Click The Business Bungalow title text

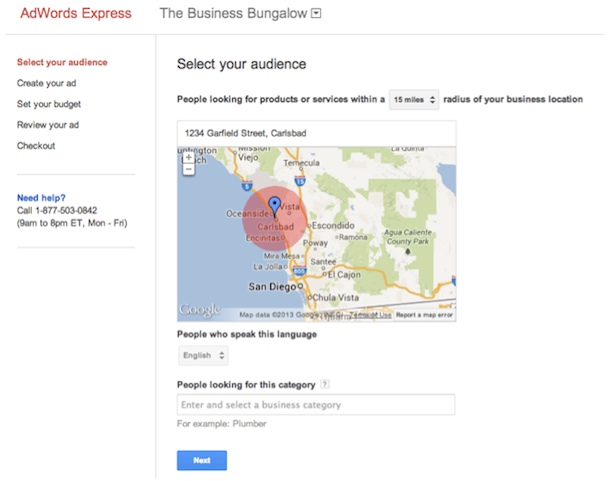pos(233,13)
